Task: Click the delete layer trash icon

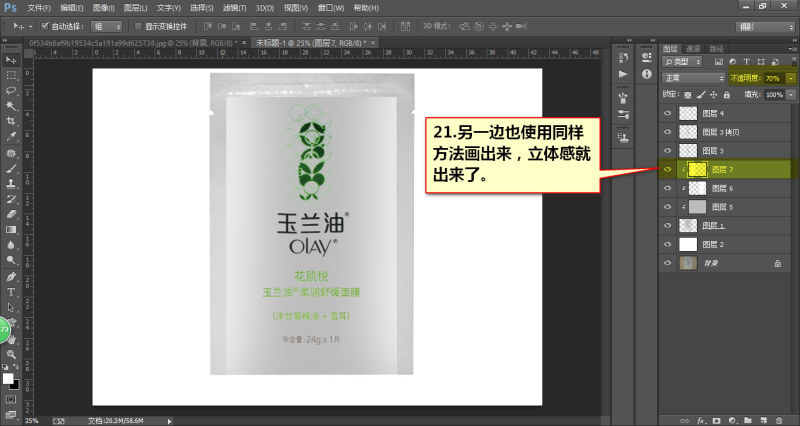Action: click(x=779, y=420)
